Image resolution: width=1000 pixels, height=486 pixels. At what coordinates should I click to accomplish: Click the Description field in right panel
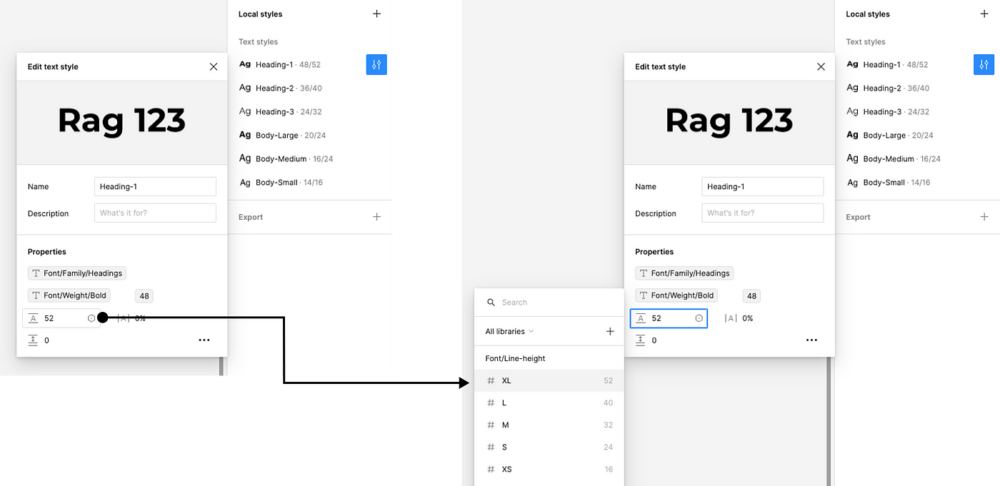[x=763, y=213]
